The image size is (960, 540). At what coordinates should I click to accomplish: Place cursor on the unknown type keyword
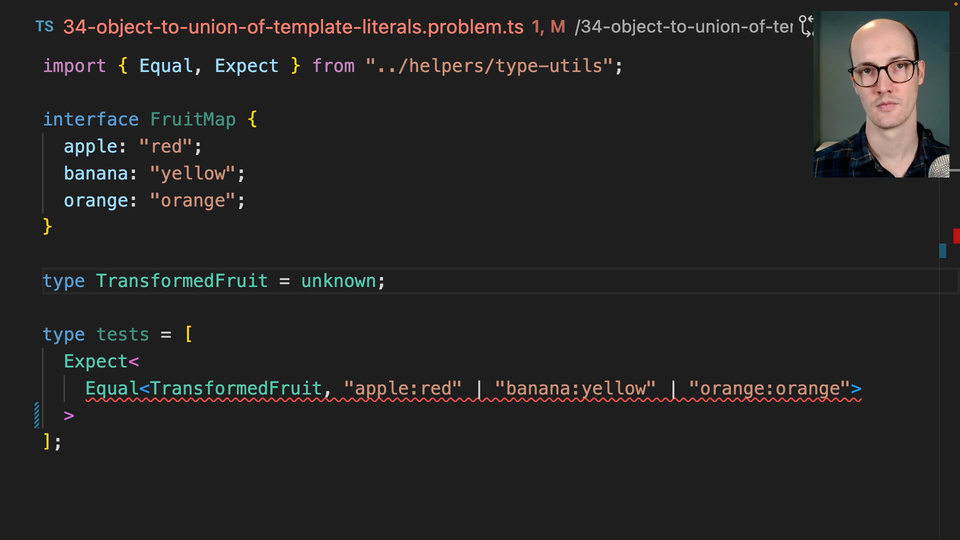[338, 281]
